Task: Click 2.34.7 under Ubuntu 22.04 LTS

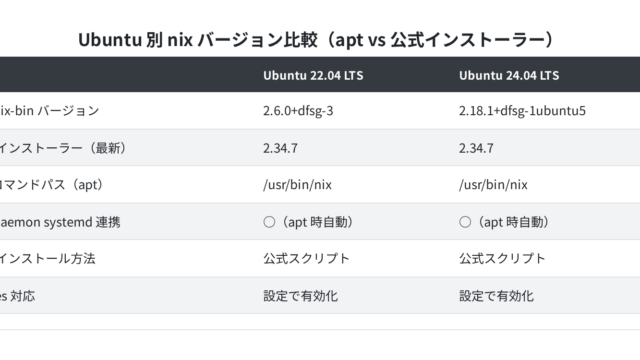Action: 280,148
